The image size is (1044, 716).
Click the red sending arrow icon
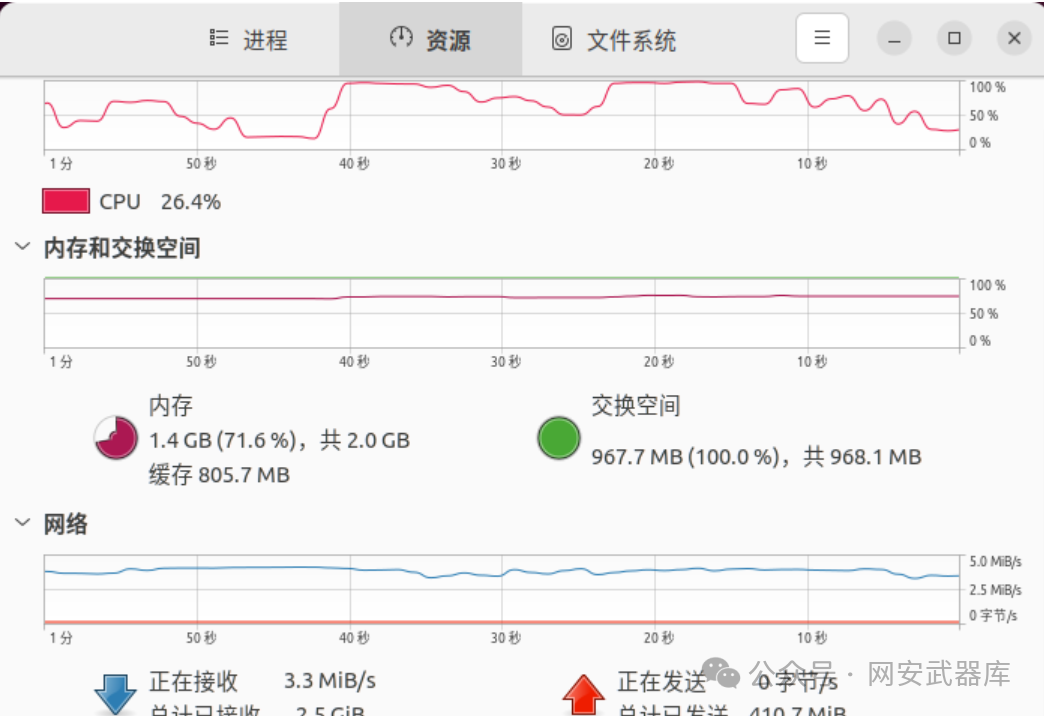[x=583, y=695]
